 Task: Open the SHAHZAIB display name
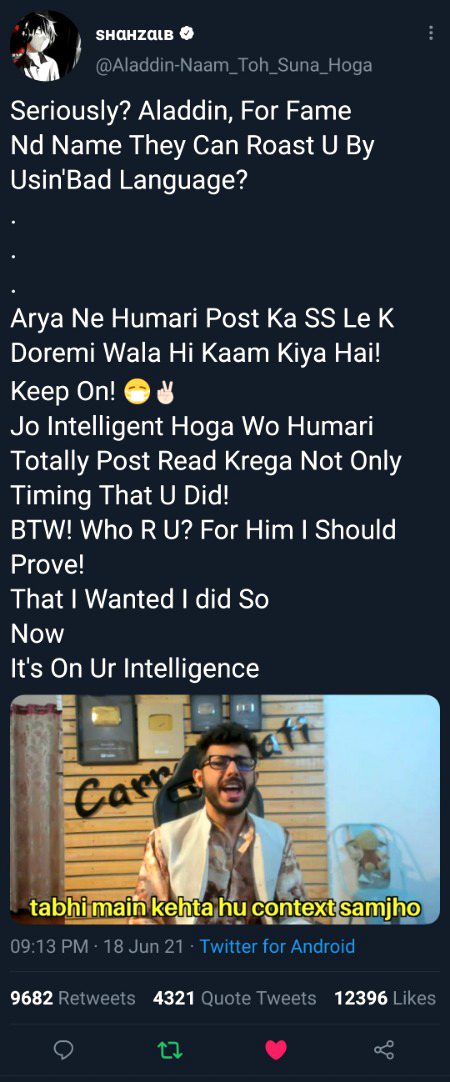(135, 33)
